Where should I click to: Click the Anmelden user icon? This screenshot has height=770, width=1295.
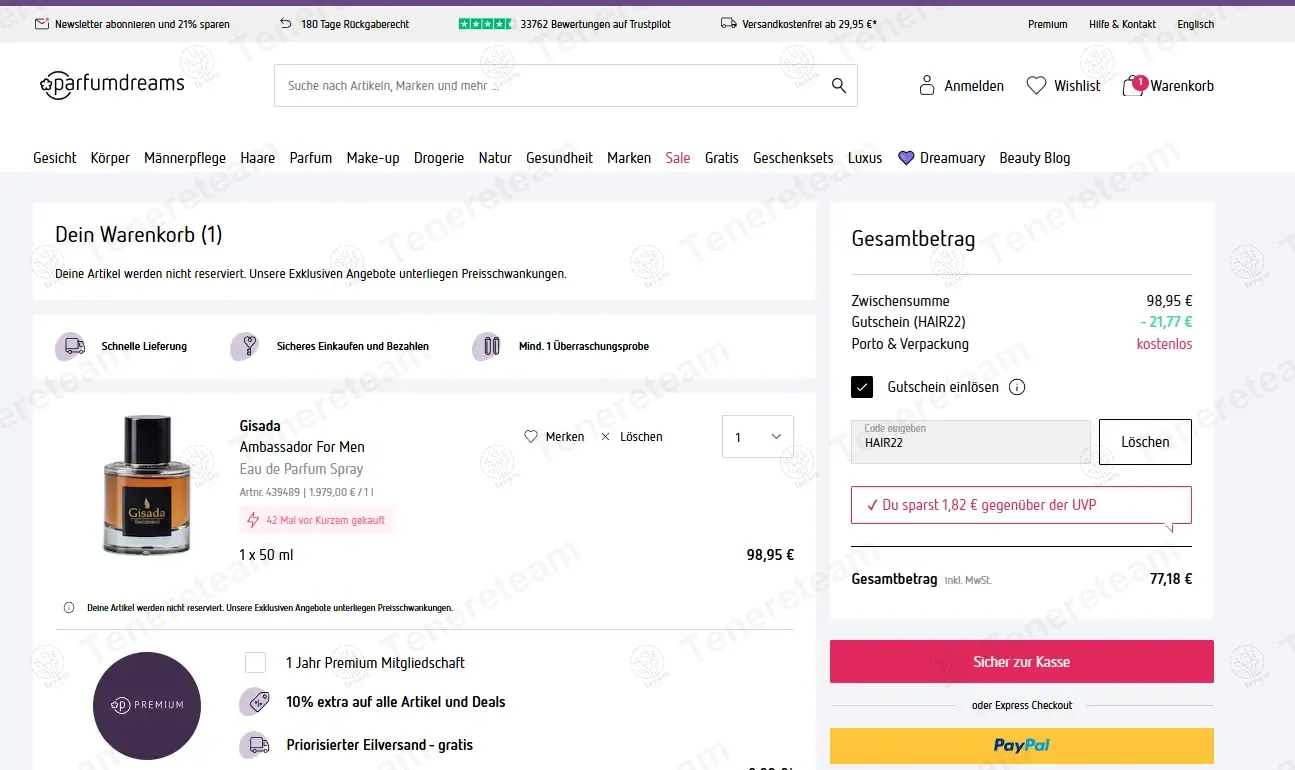[927, 86]
